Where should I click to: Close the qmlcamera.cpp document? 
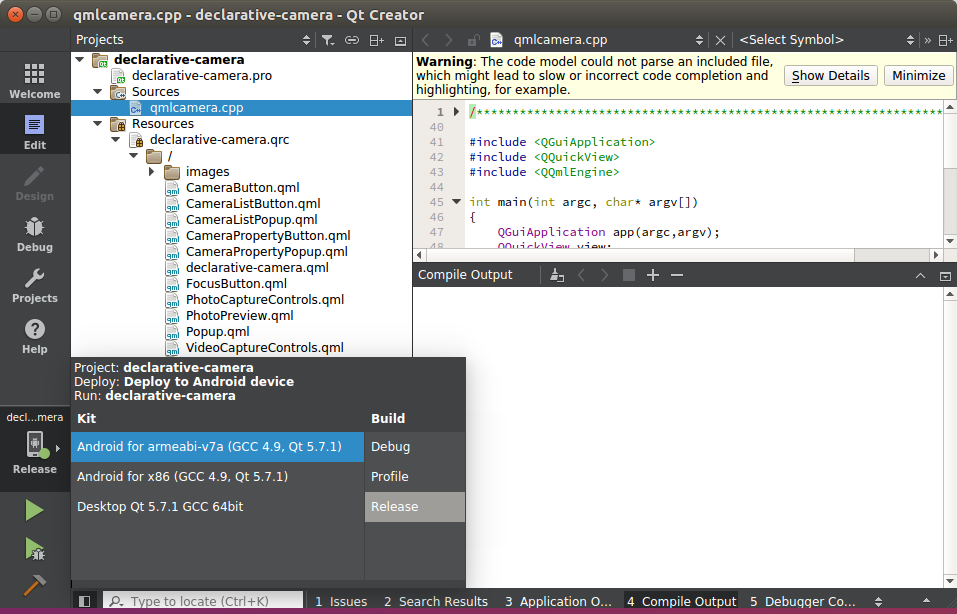click(x=720, y=40)
